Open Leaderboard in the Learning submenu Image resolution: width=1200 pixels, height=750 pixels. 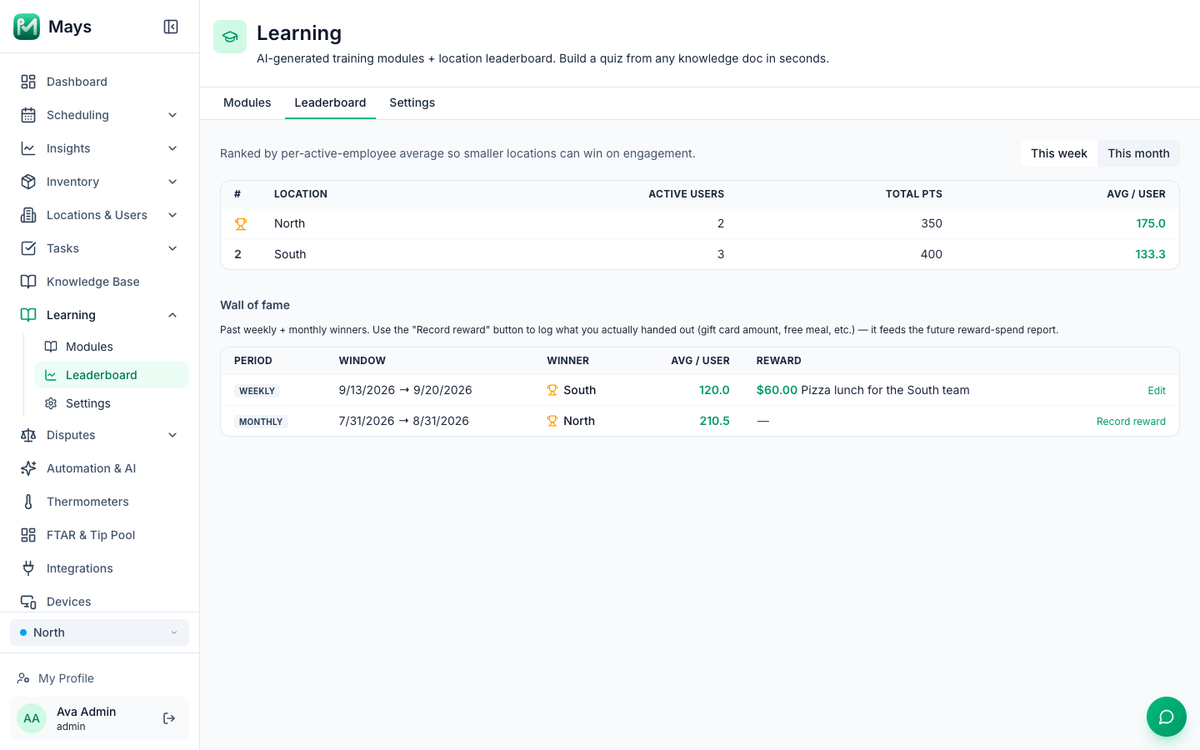pyautogui.click(x=111, y=375)
